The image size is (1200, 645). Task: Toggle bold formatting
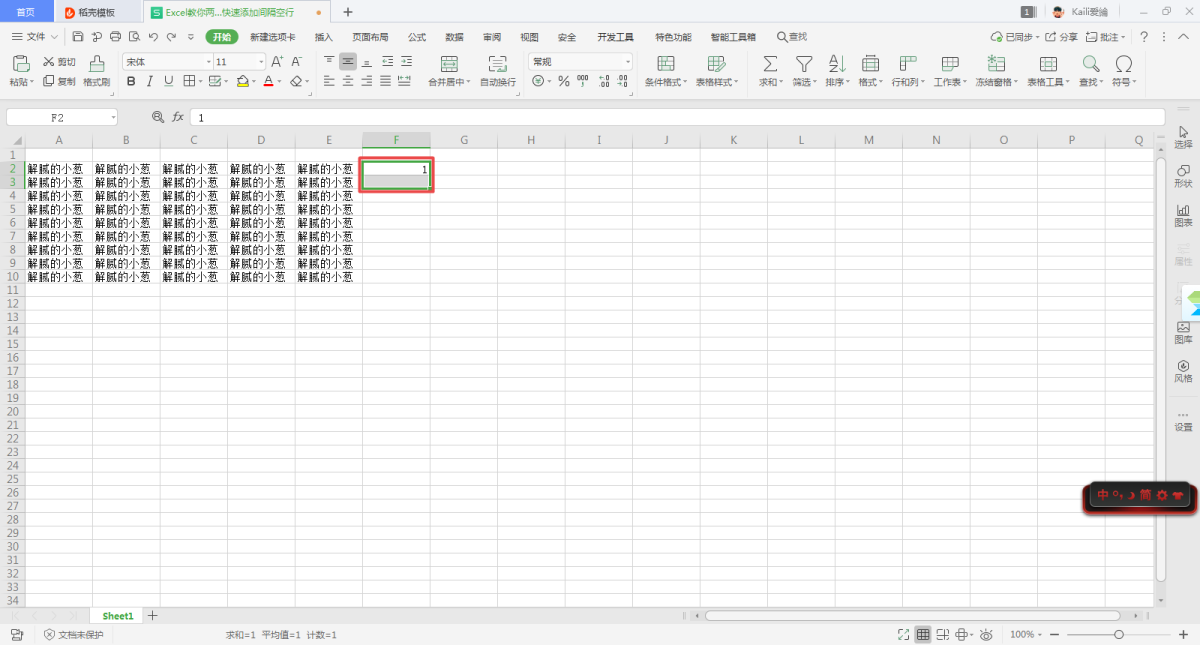pyautogui.click(x=130, y=81)
